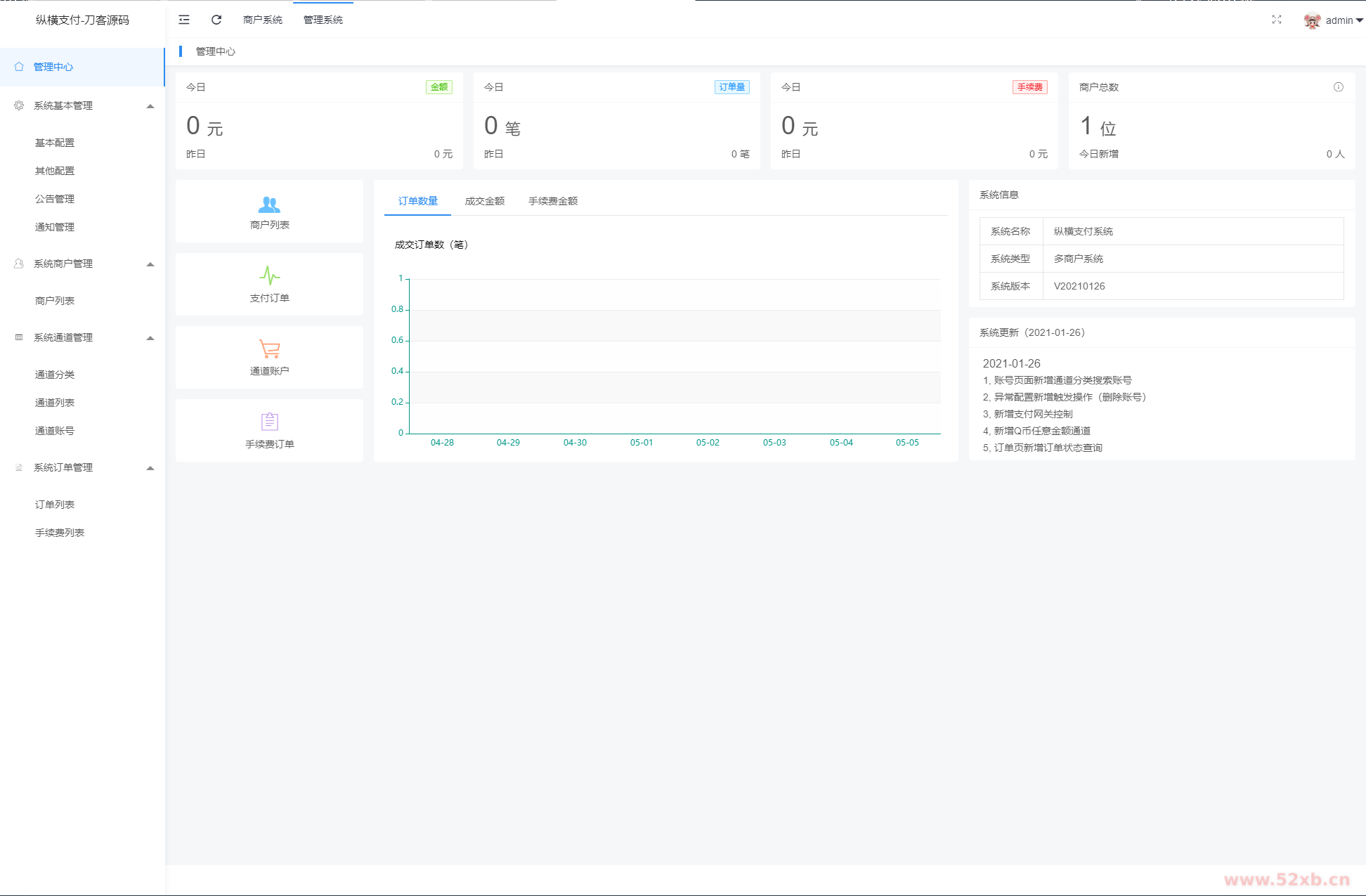The image size is (1366, 896).
Task: Go to 基本配置 in sidebar
Action: [x=55, y=143]
